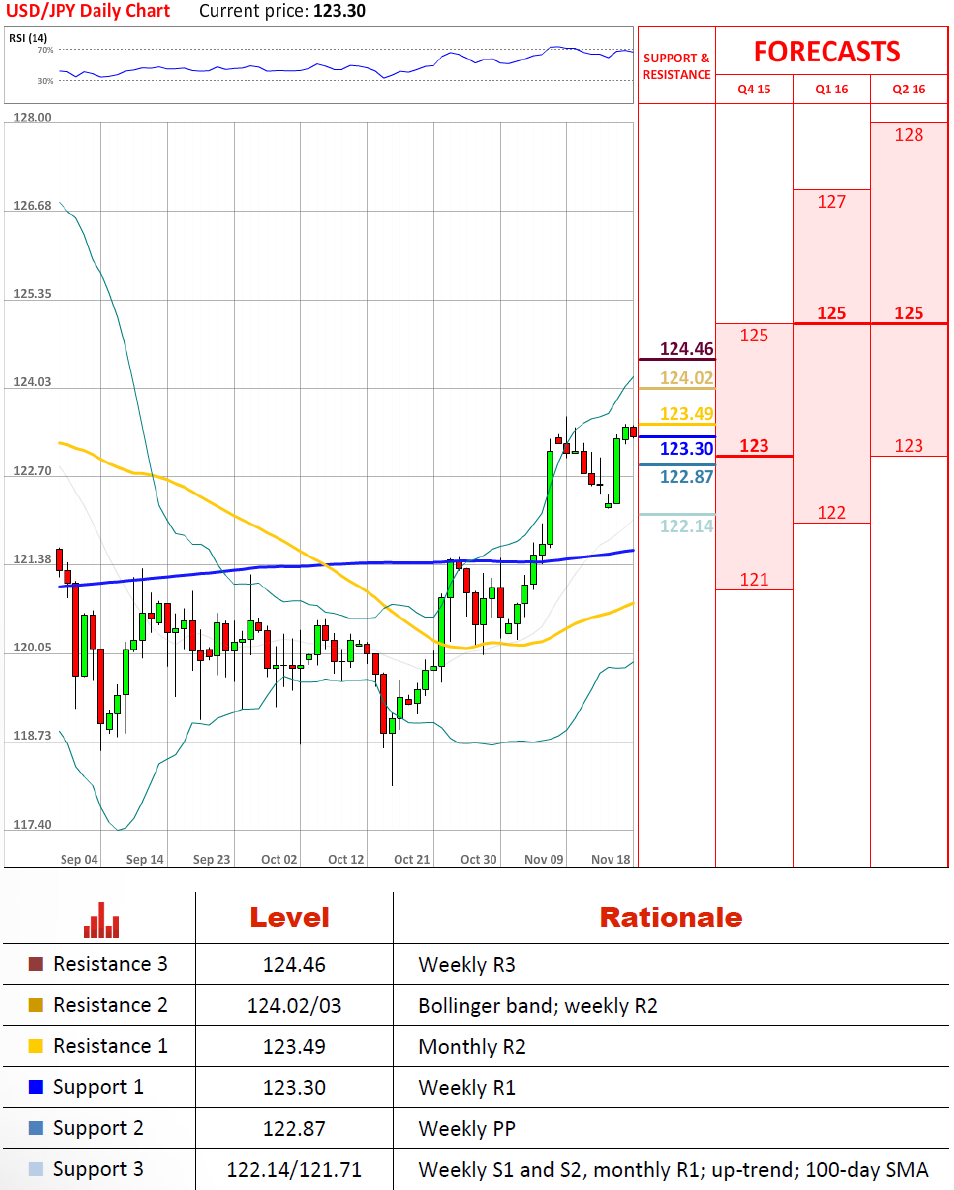Click the 123.49 cell in Level column
954x1190 pixels.
(x=294, y=1047)
